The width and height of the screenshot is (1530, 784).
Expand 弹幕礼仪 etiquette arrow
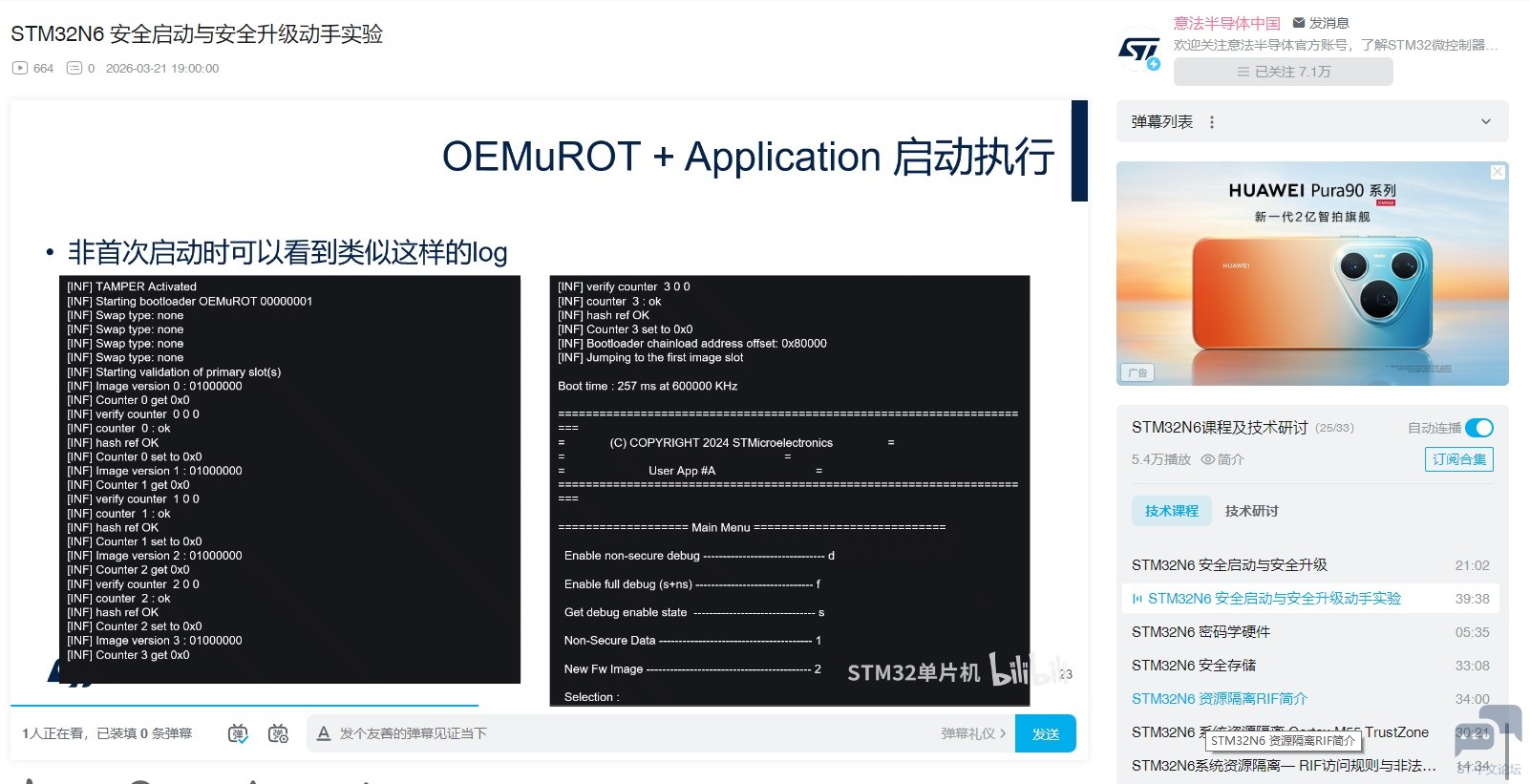point(1003,733)
